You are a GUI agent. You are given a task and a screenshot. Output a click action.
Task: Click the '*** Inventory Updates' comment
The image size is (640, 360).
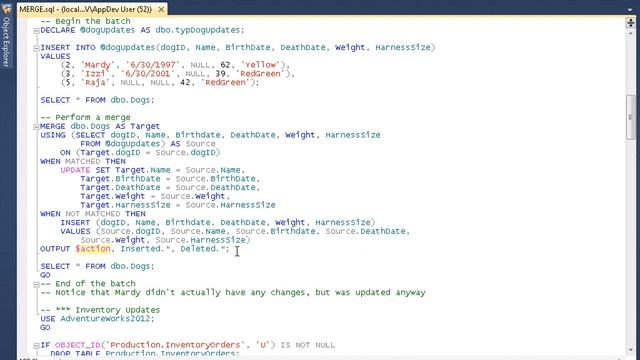100,310
